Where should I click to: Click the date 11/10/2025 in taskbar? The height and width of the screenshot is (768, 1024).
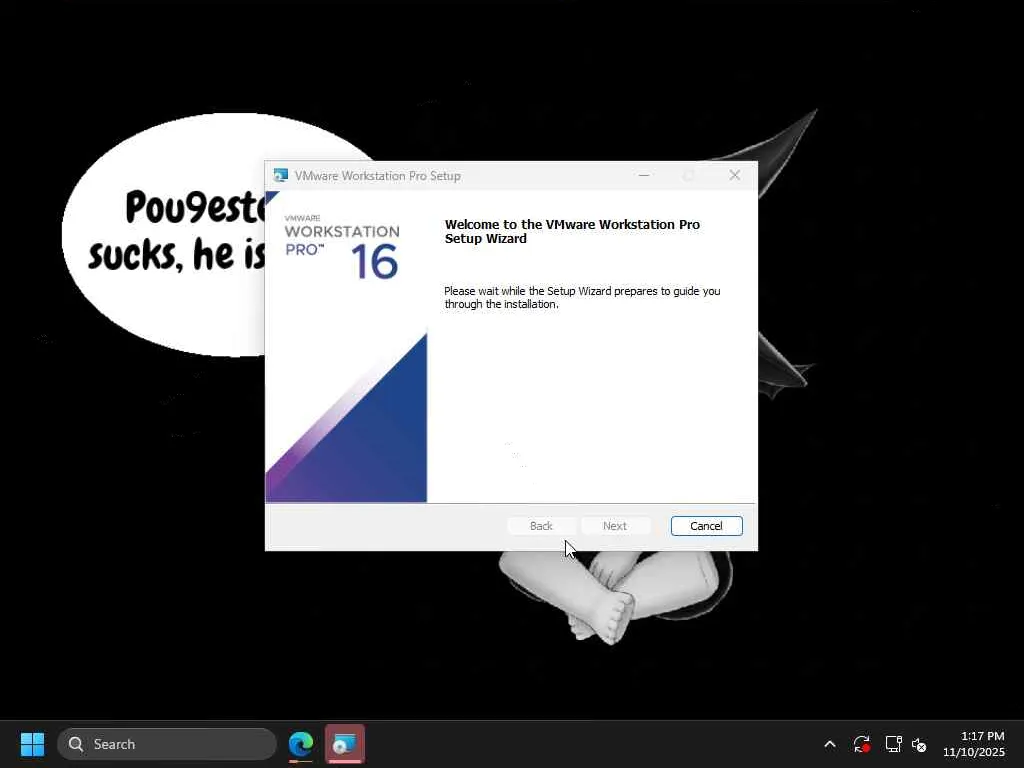click(974, 752)
